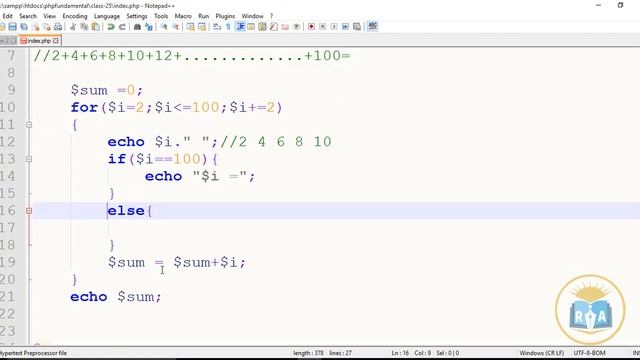This screenshot has width=640, height=360.
Task: Collapse the fold marker on line 11
Action: click(29, 125)
